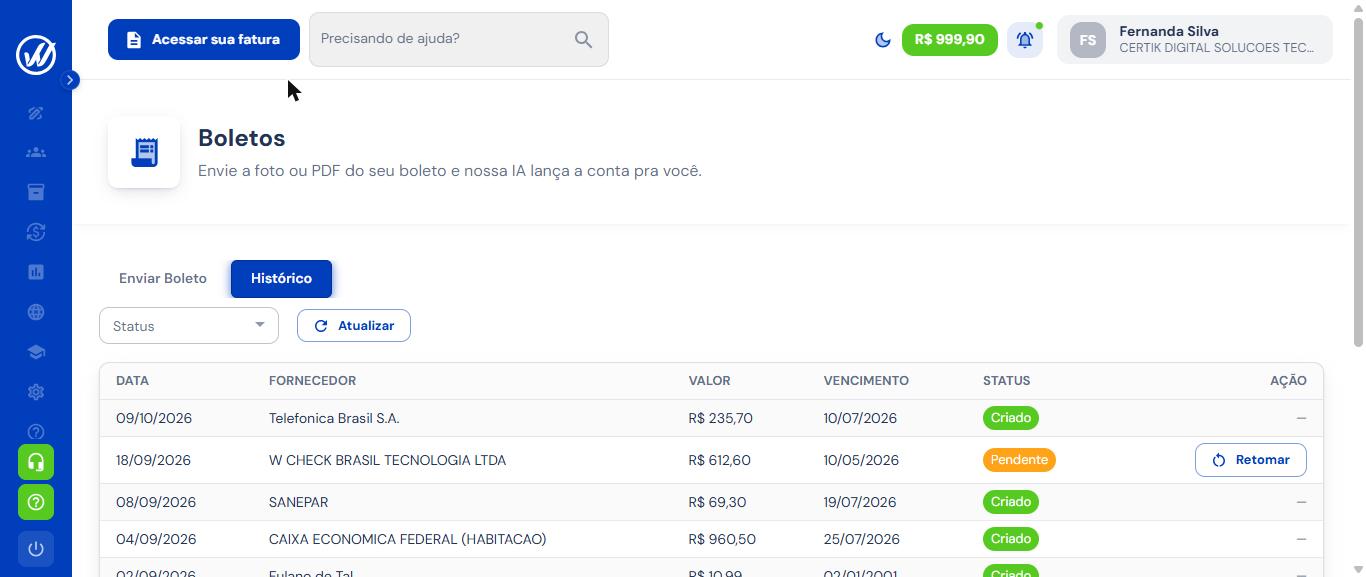1366x577 pixels.
Task: Open the bar chart reports sidebar icon
Action: [x=36, y=272]
